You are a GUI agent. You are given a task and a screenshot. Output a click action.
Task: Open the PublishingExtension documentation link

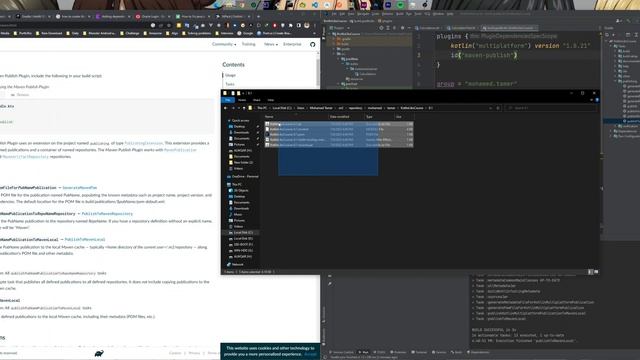point(143,143)
